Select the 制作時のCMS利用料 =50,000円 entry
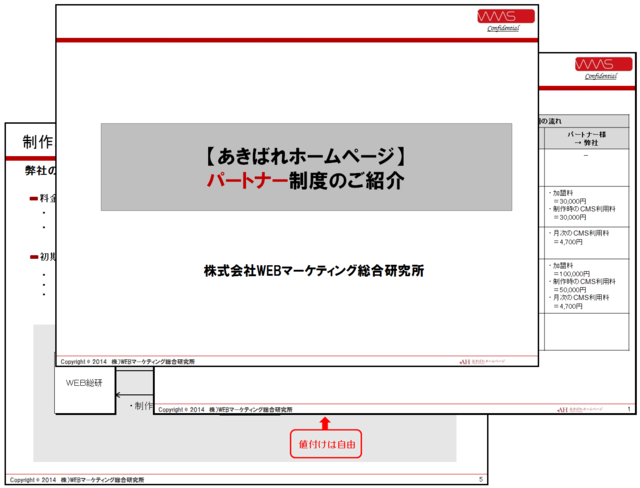This screenshot has height=488, width=640. point(582,285)
